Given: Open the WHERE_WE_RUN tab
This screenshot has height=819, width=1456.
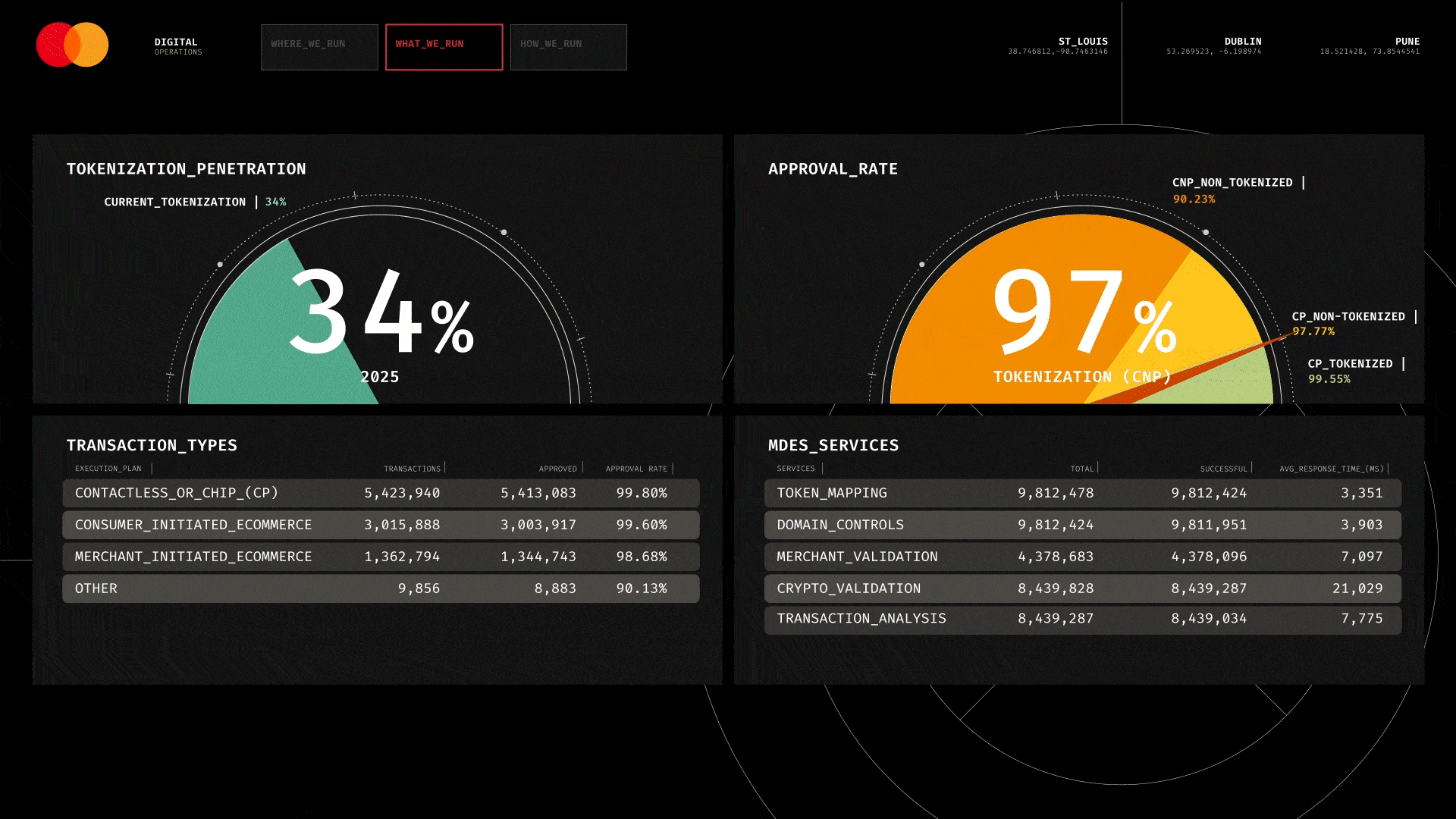Looking at the screenshot, I should click(319, 47).
